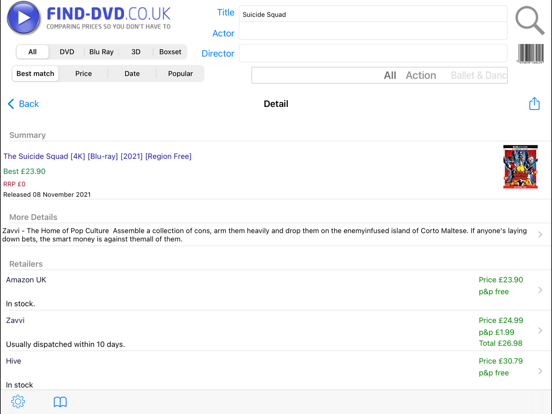Select Zavvi retailer name
The width and height of the screenshot is (552, 414).
(x=15, y=320)
